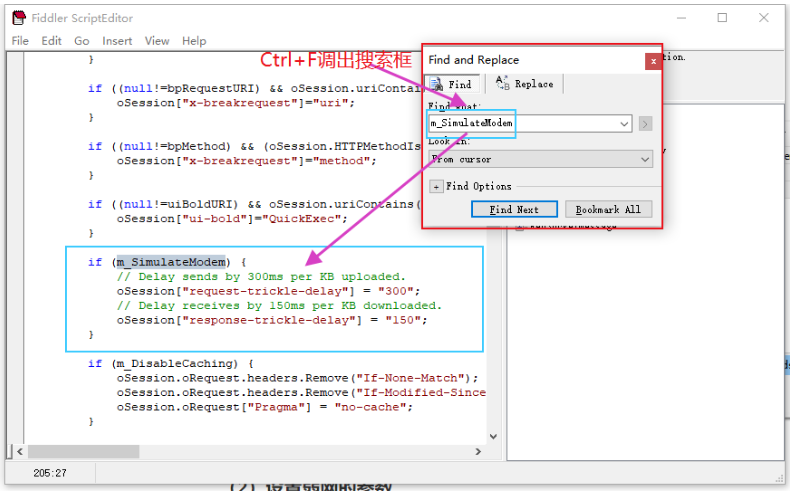The width and height of the screenshot is (790, 491).
Task: Click the Bookmark All button
Action: pyautogui.click(x=608, y=209)
